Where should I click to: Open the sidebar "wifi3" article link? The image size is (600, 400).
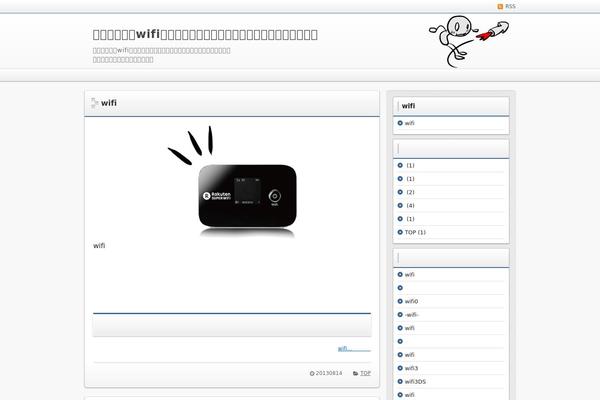click(x=411, y=368)
